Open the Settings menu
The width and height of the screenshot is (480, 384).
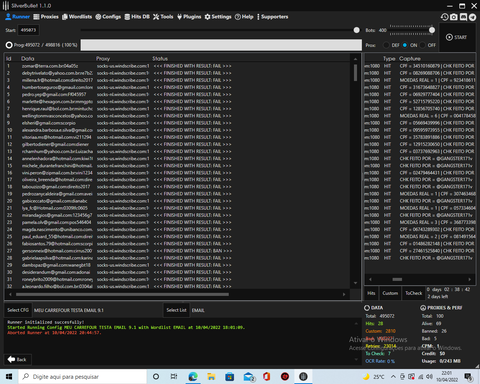[x=218, y=17]
